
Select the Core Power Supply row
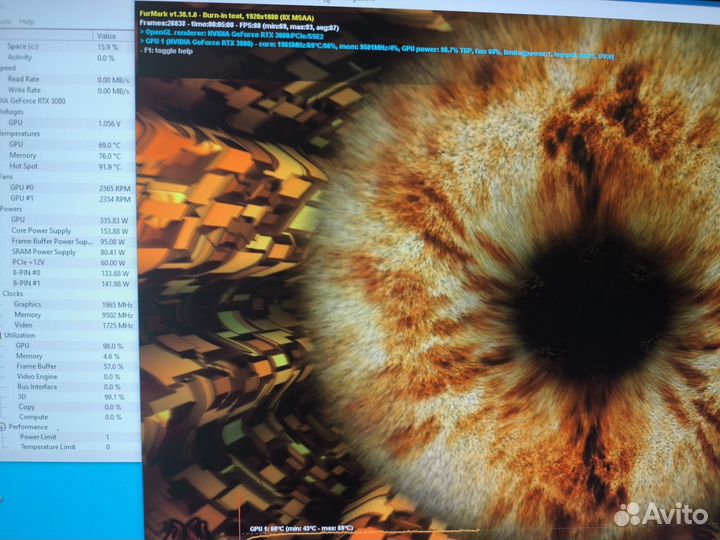coord(68,231)
